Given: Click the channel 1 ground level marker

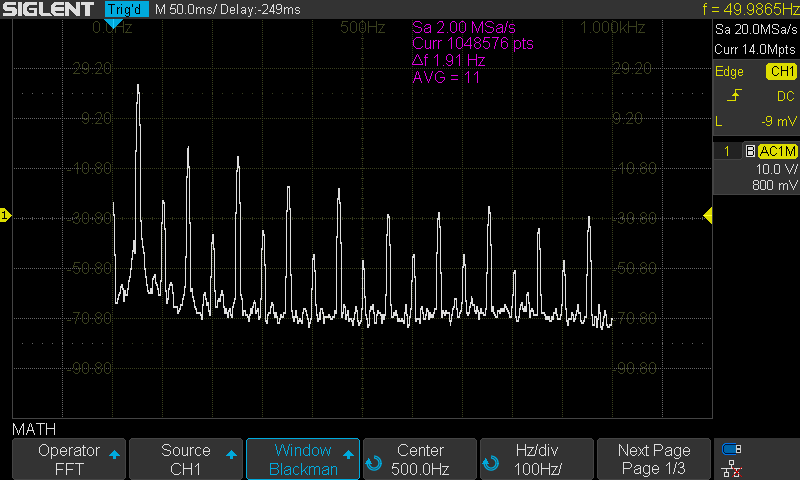Looking at the screenshot, I should (5, 215).
